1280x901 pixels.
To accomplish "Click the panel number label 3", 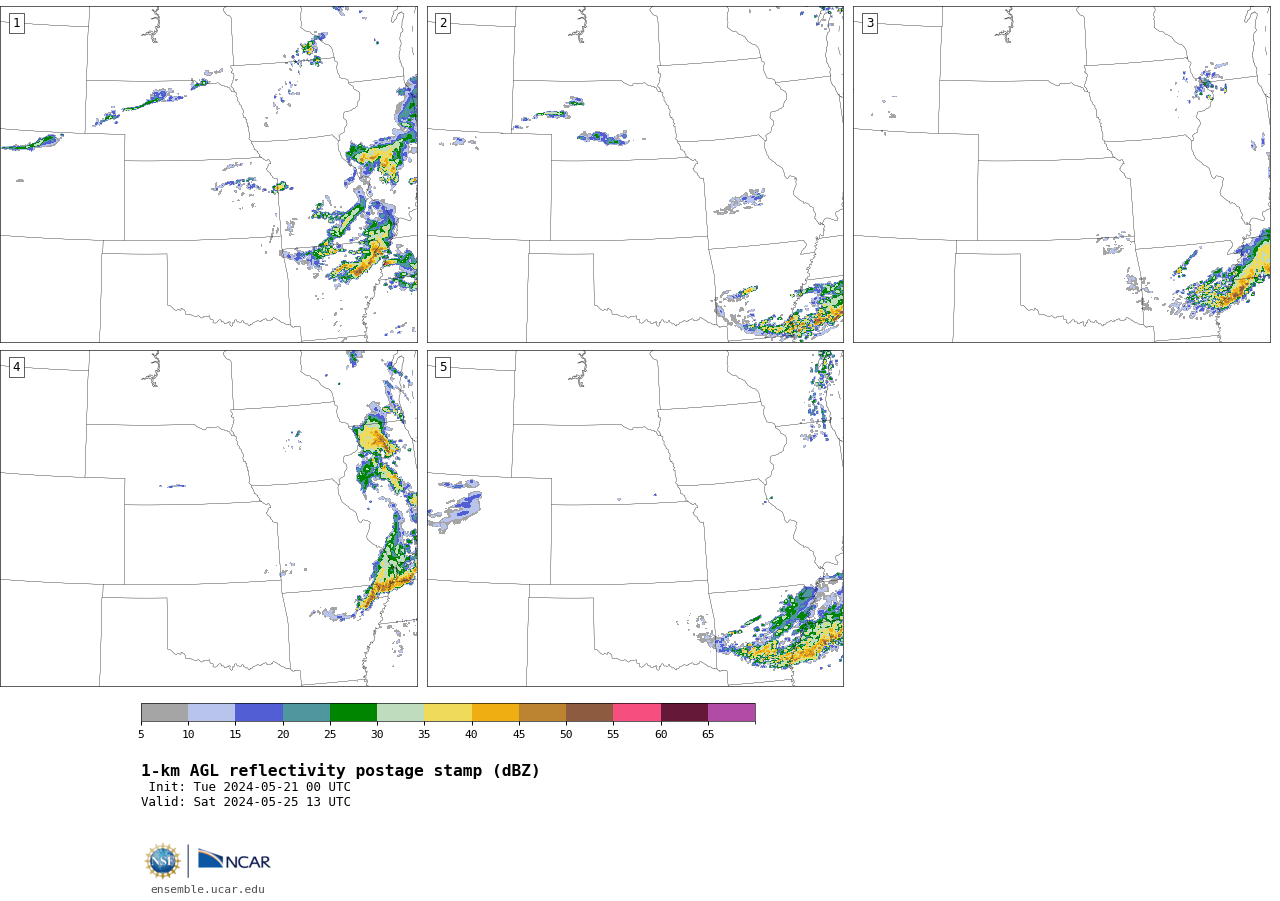I will (869, 23).
